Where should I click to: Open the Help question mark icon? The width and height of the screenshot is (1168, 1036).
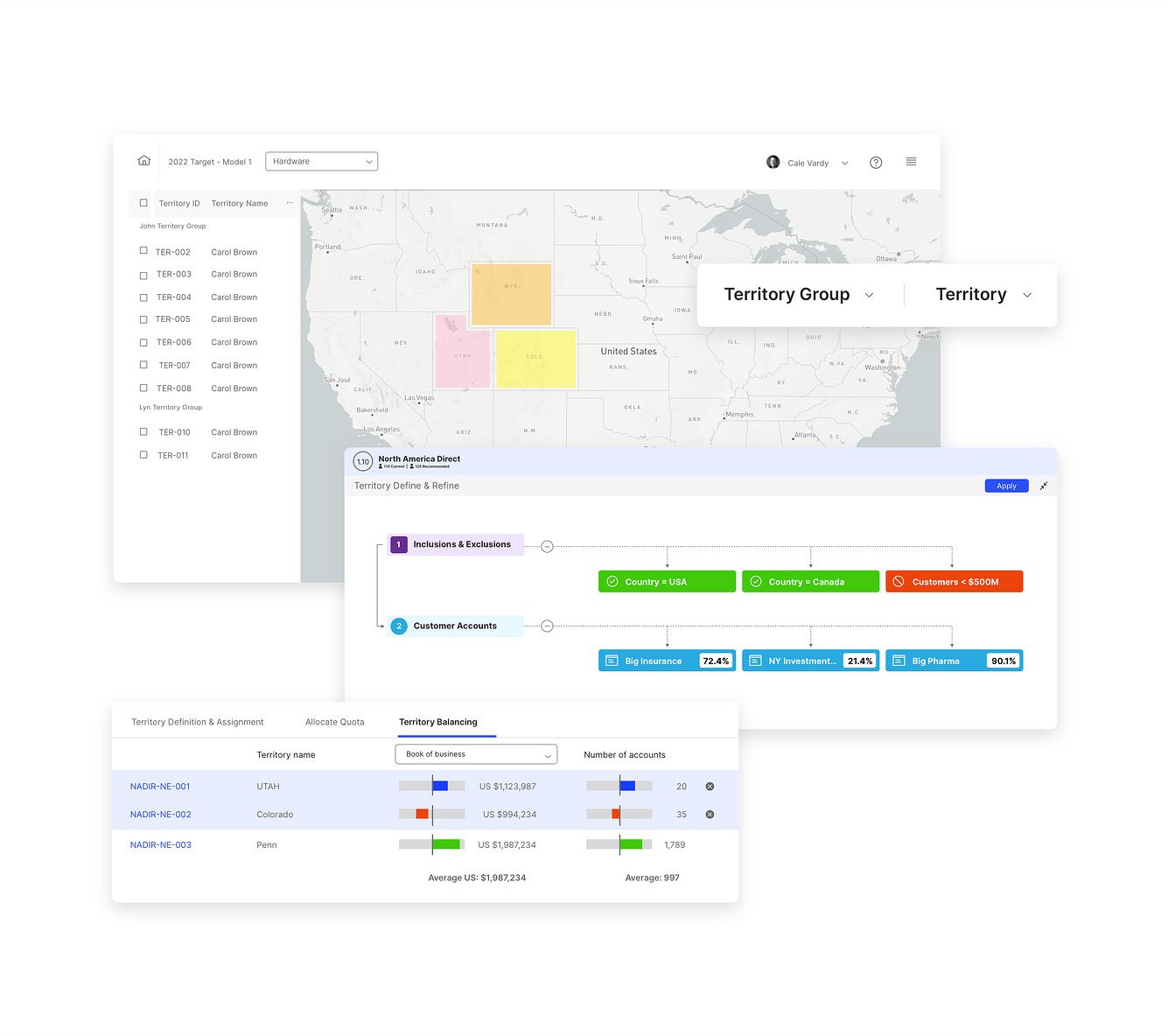tap(876, 163)
